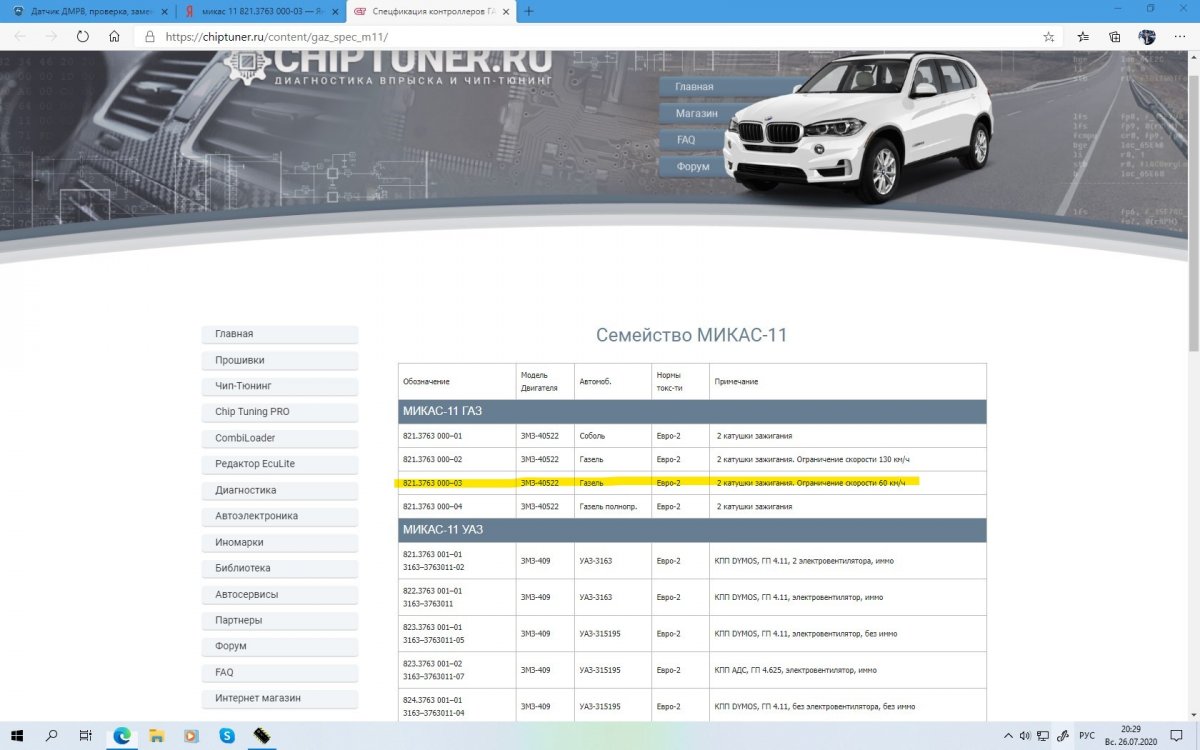The height and width of the screenshot is (750, 1200).
Task: Click the Home icon in browser toolbar
Action: [115, 36]
